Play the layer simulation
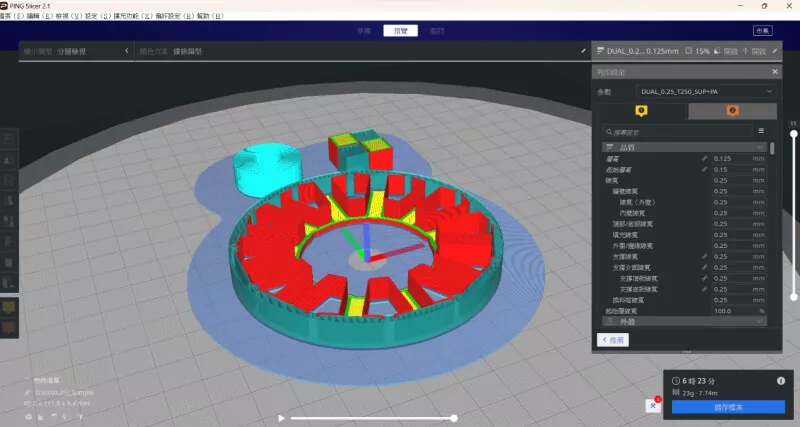The image size is (800, 427). pyautogui.click(x=281, y=418)
